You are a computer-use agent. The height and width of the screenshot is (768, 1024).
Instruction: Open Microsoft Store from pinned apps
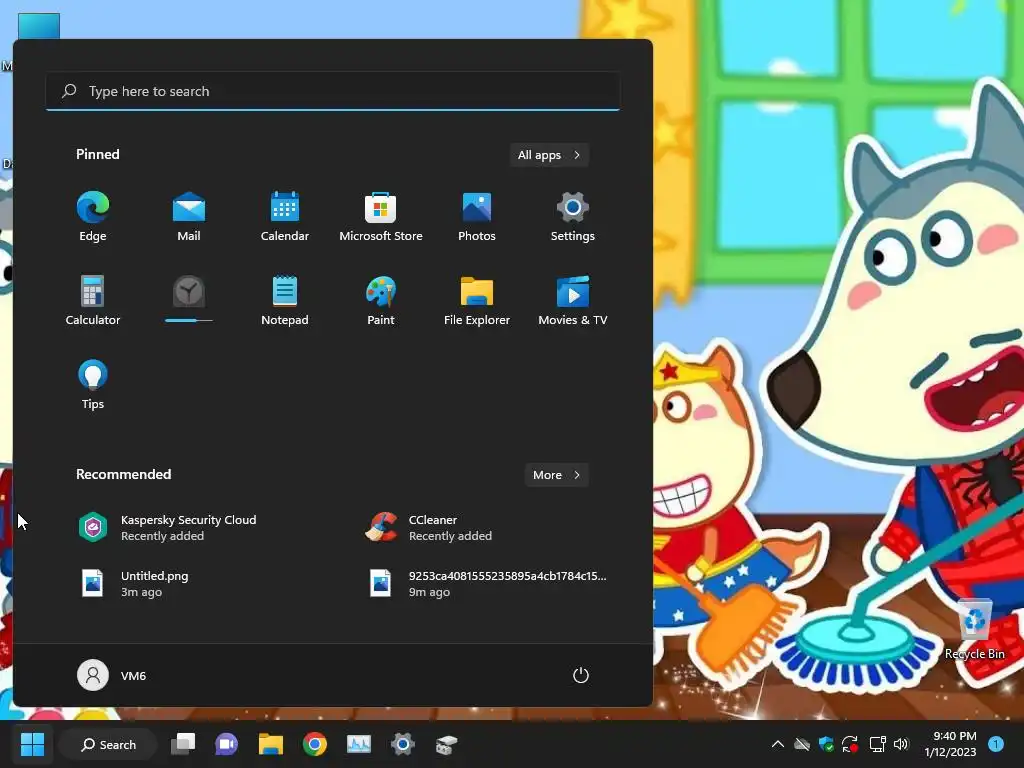click(381, 217)
